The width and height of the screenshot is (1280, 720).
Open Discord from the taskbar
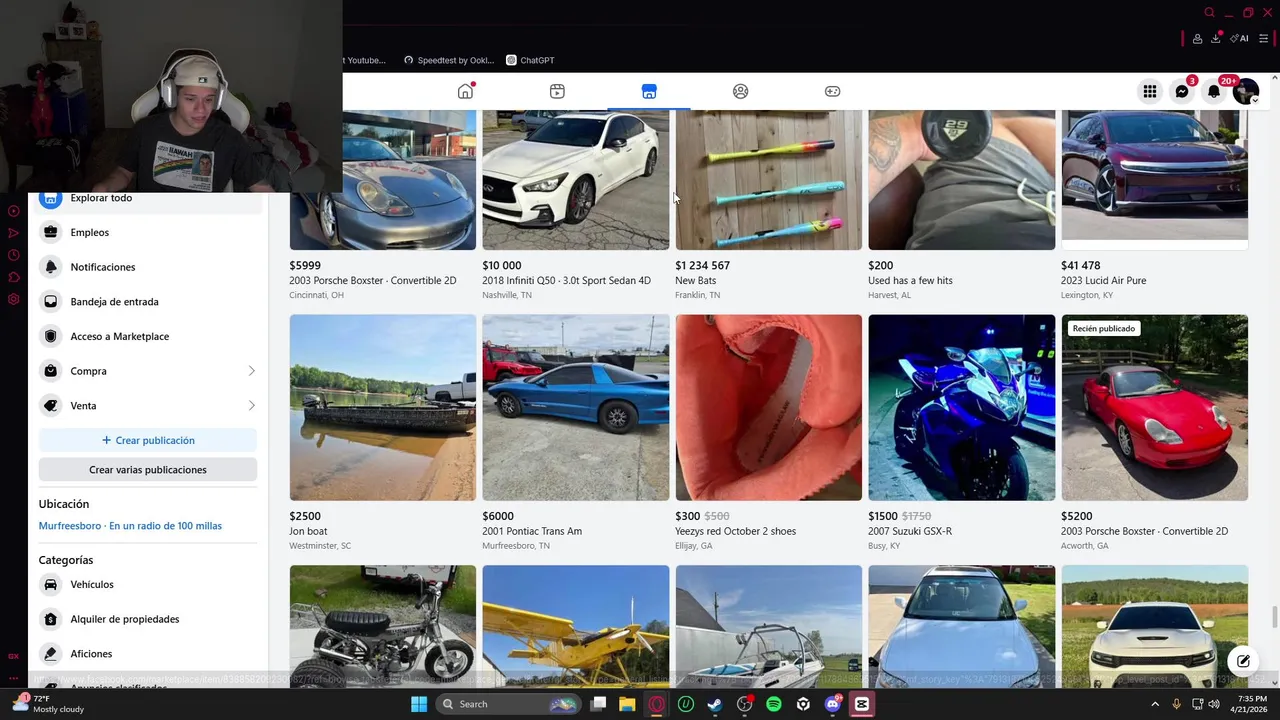point(833,704)
